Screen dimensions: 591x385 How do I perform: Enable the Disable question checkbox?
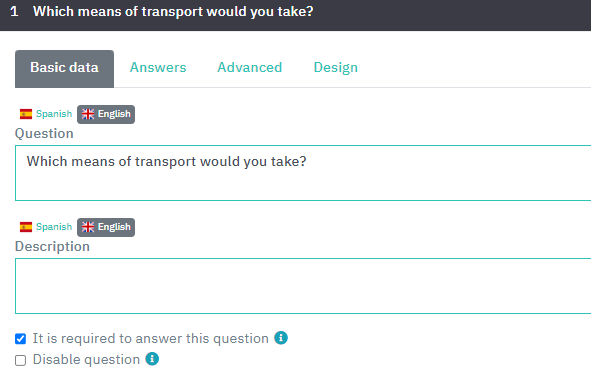[x=20, y=360]
